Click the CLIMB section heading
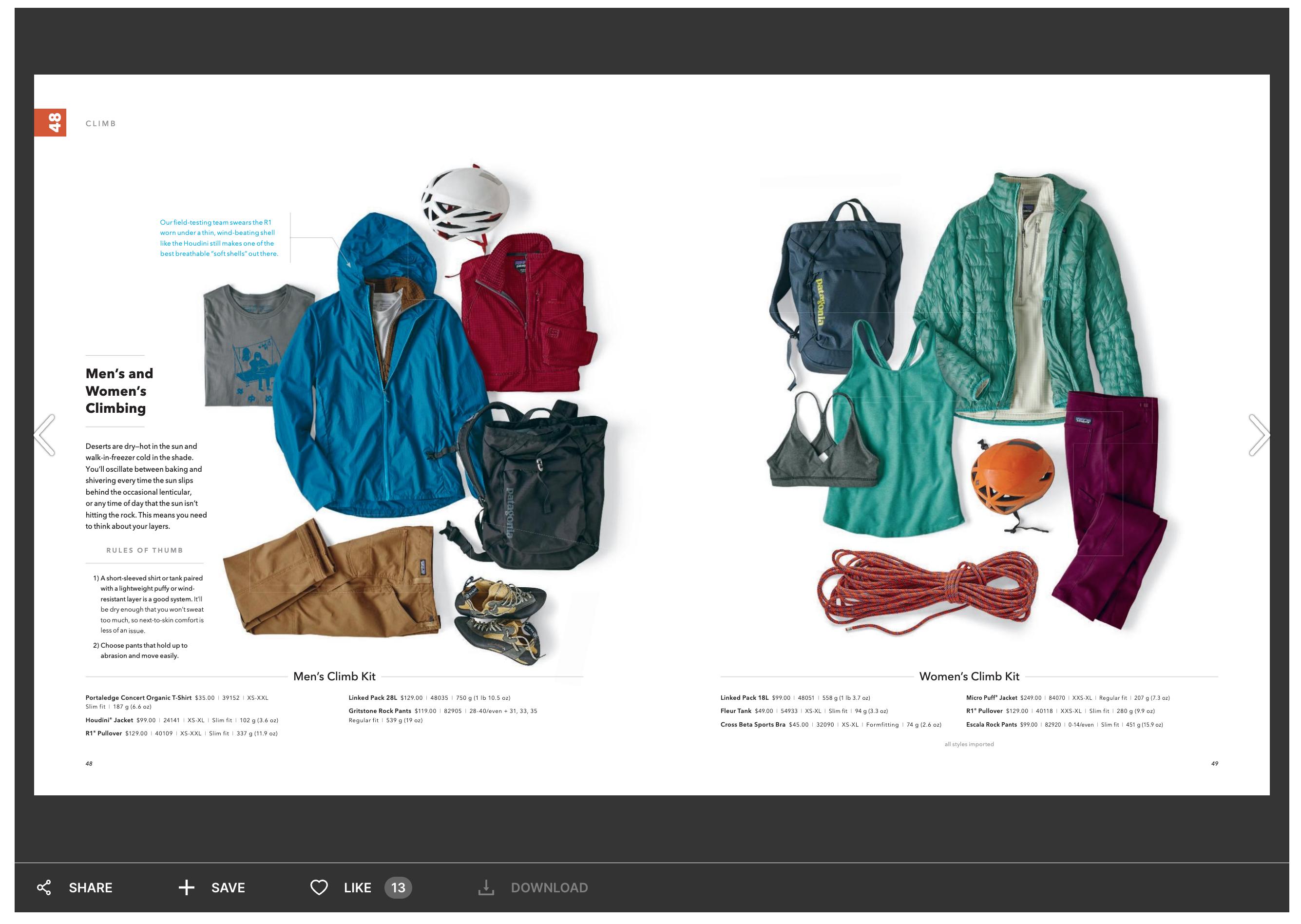 [101, 123]
